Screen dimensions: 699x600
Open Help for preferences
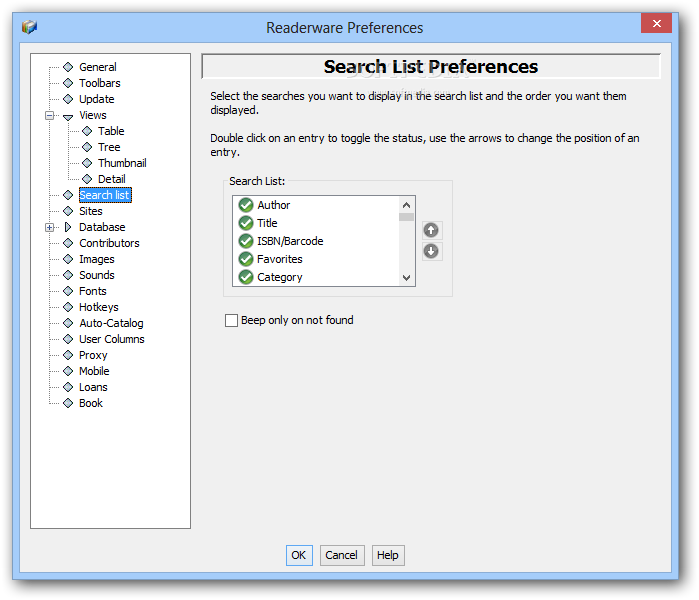pyautogui.click(x=388, y=555)
